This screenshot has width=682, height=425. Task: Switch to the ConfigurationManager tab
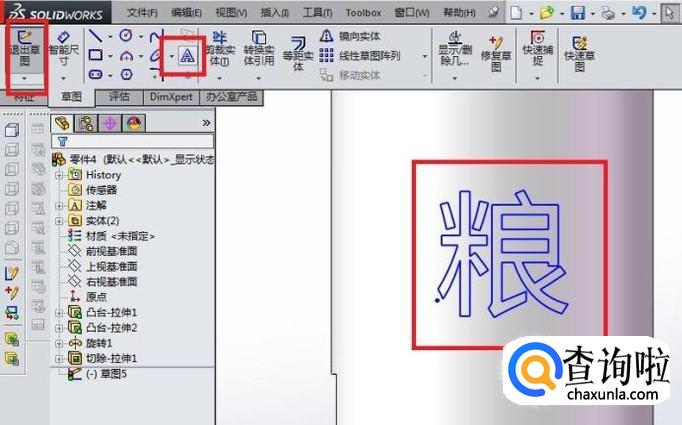(110, 124)
